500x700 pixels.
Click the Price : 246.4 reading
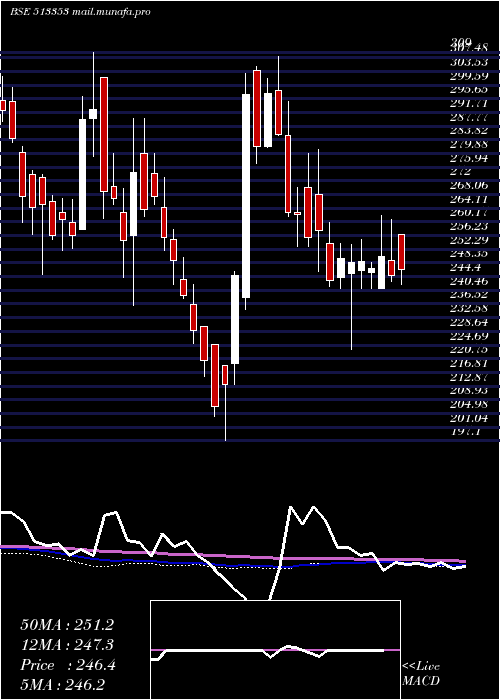tap(68, 665)
